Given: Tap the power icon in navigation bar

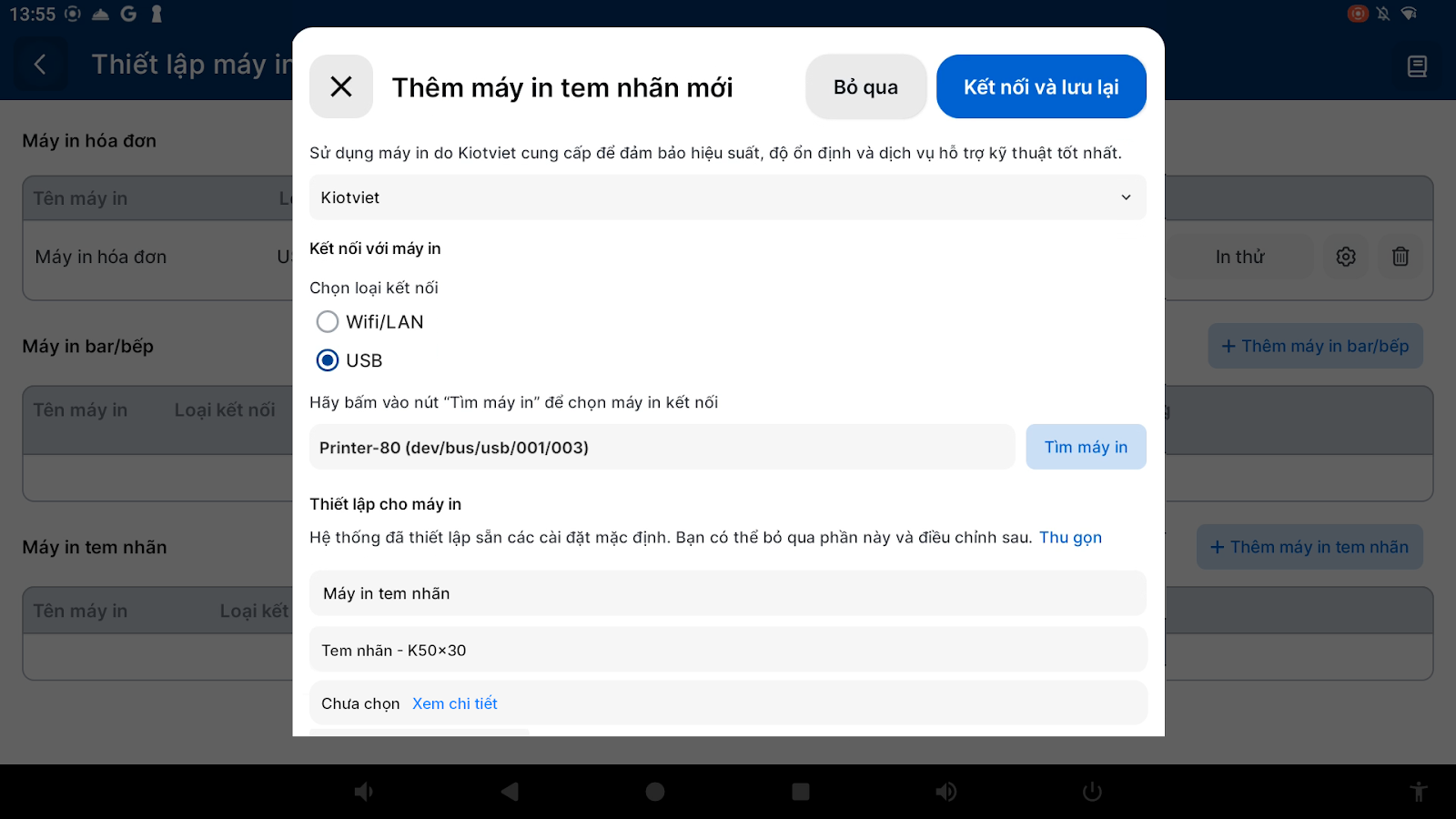Looking at the screenshot, I should (1092, 792).
